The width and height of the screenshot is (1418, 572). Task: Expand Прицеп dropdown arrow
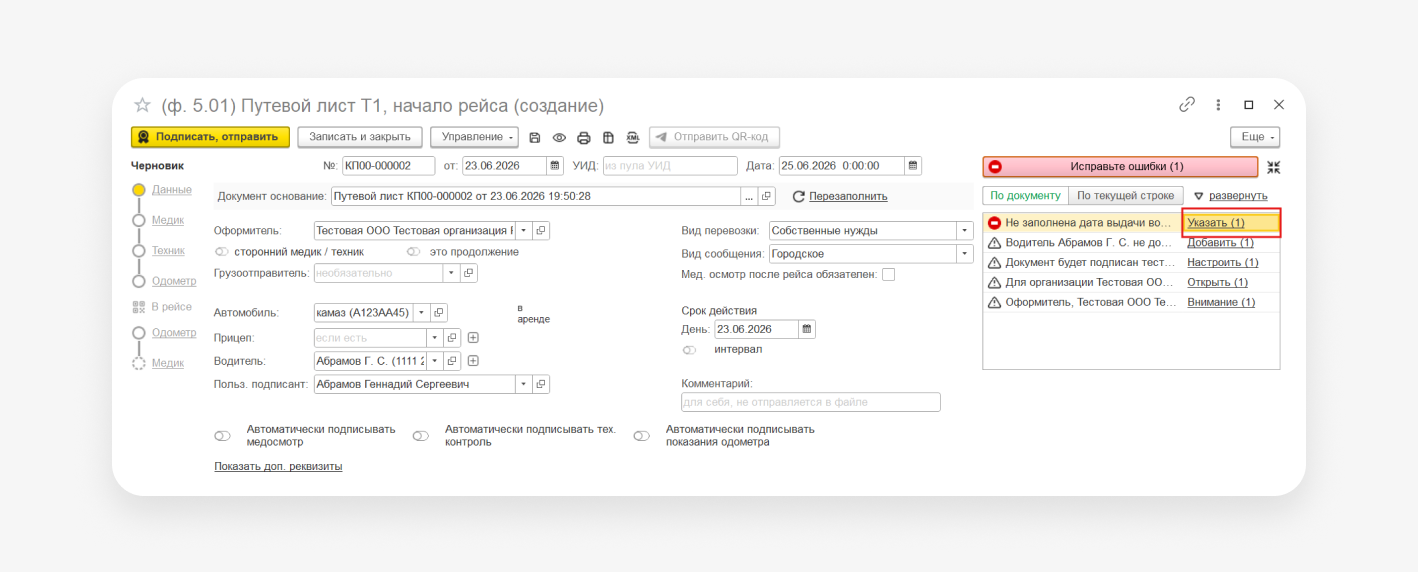click(x=435, y=338)
